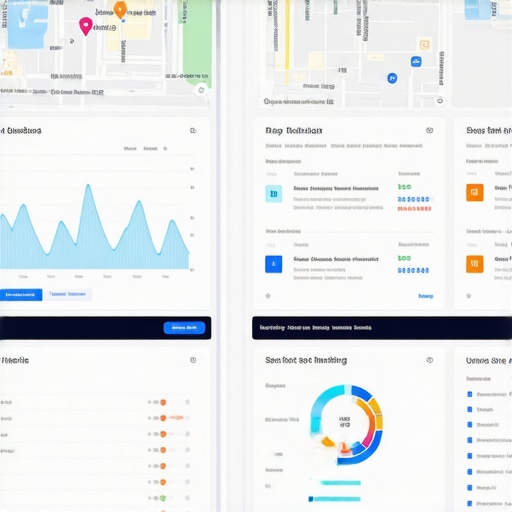This screenshot has height=512, width=512.
Task: Select the blue circular marker on right map
Action: 392,78
